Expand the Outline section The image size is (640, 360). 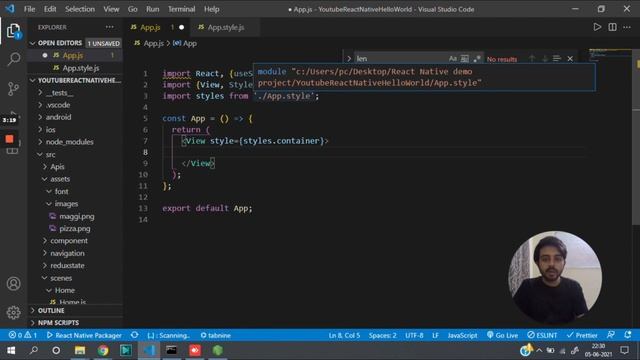[x=51, y=311]
